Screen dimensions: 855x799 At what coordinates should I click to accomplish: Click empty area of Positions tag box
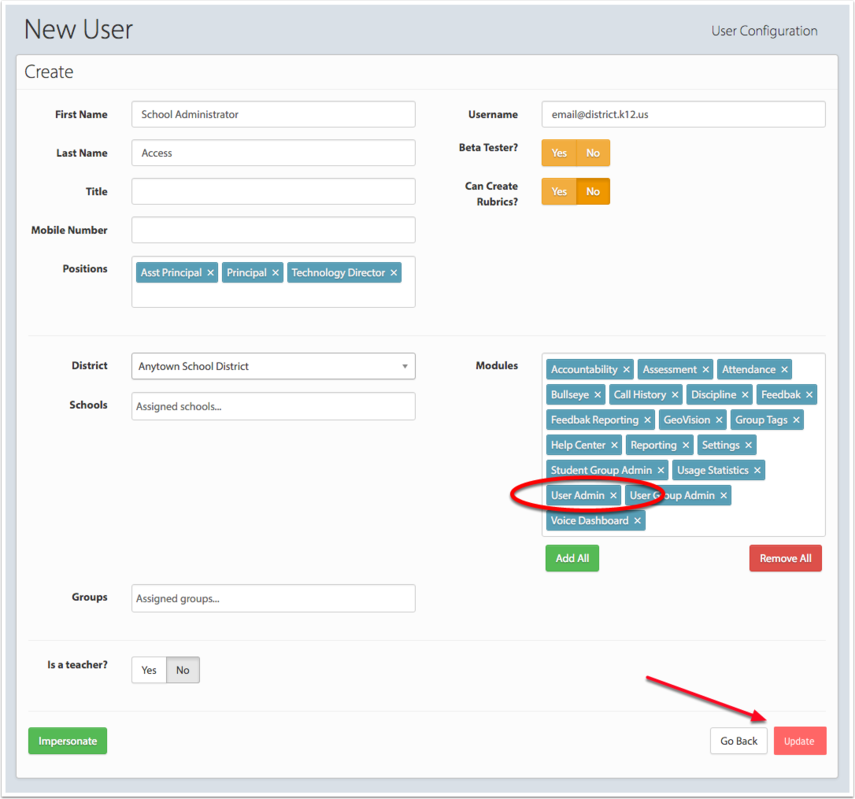pos(273,296)
